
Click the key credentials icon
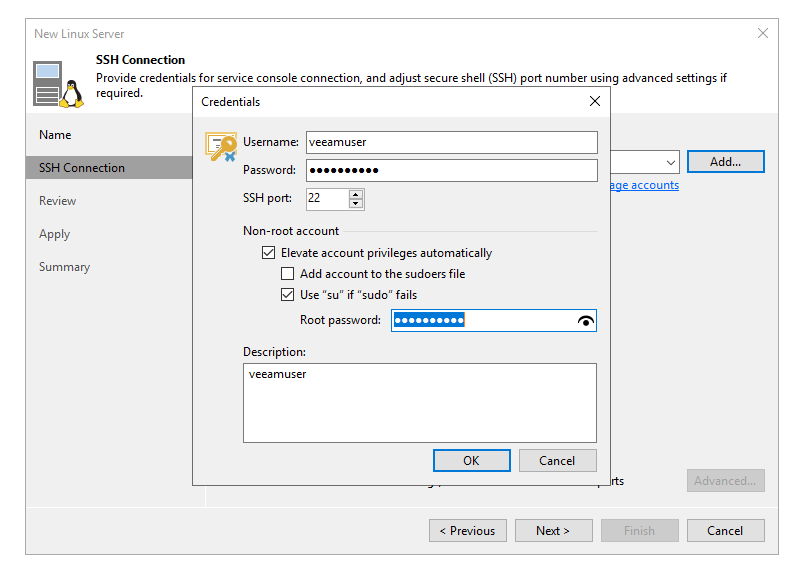[x=221, y=147]
